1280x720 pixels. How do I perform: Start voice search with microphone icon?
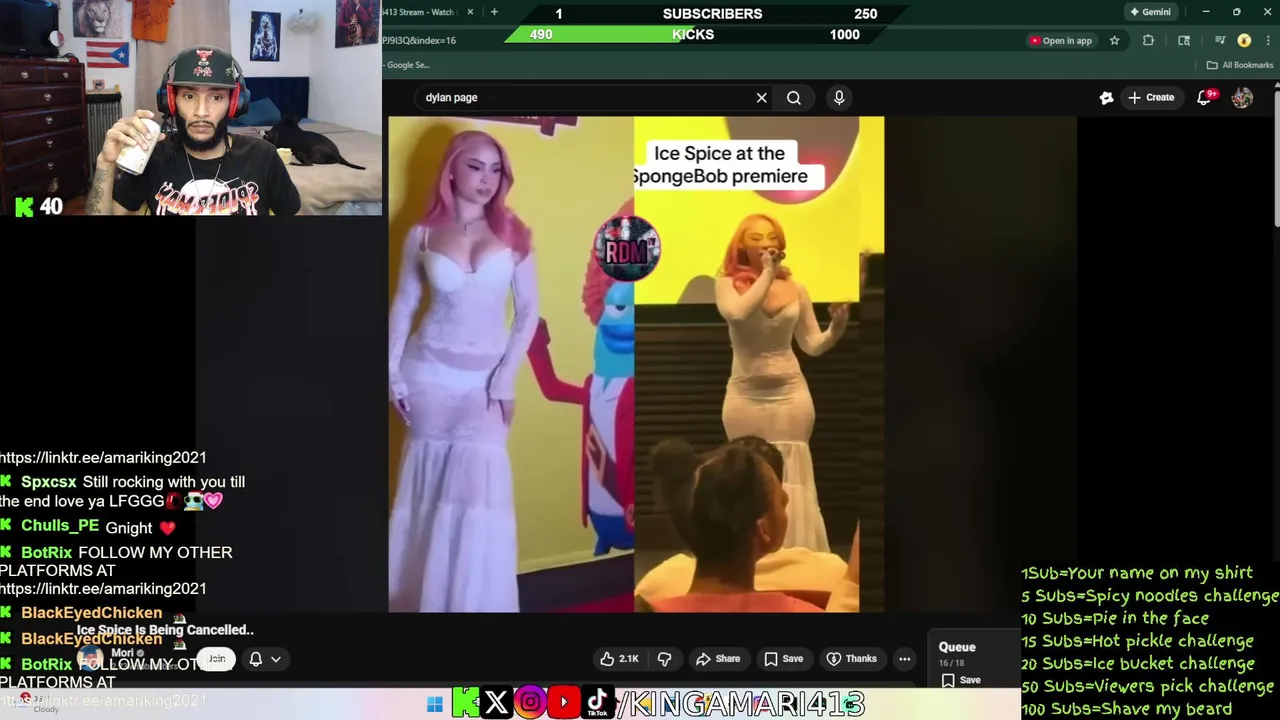tap(839, 98)
